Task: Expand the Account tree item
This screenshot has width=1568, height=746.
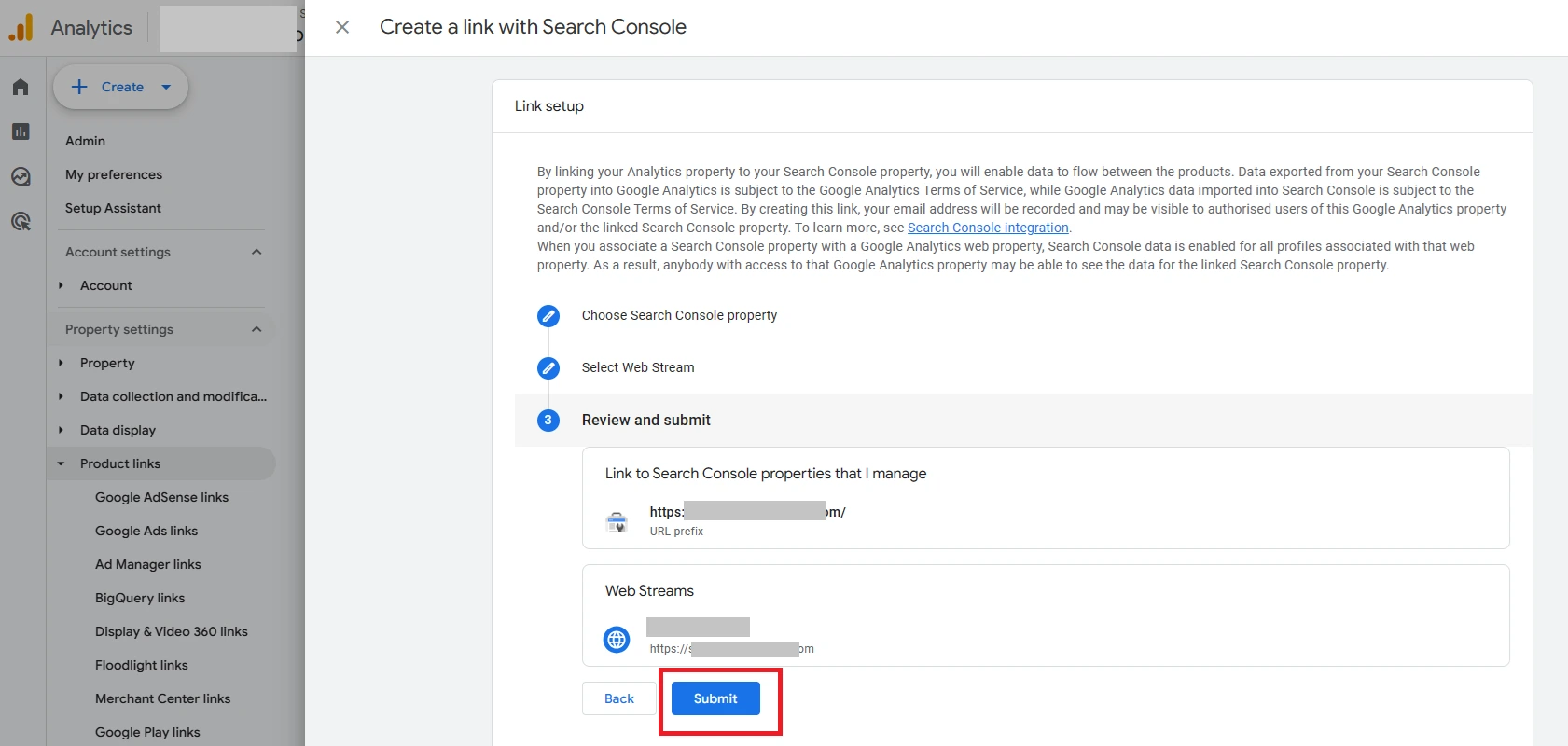Action: 61,285
